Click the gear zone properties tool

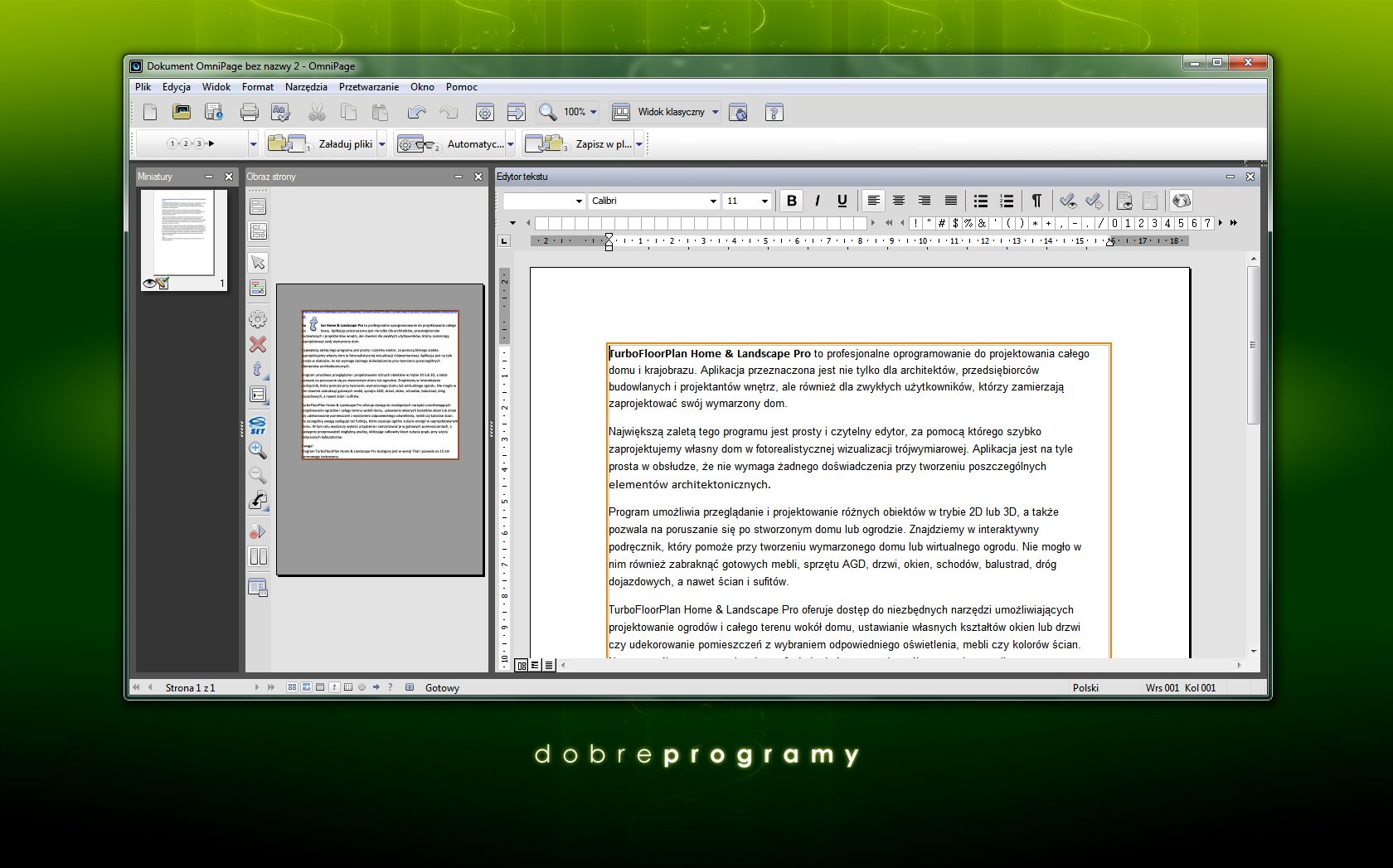pyautogui.click(x=258, y=319)
